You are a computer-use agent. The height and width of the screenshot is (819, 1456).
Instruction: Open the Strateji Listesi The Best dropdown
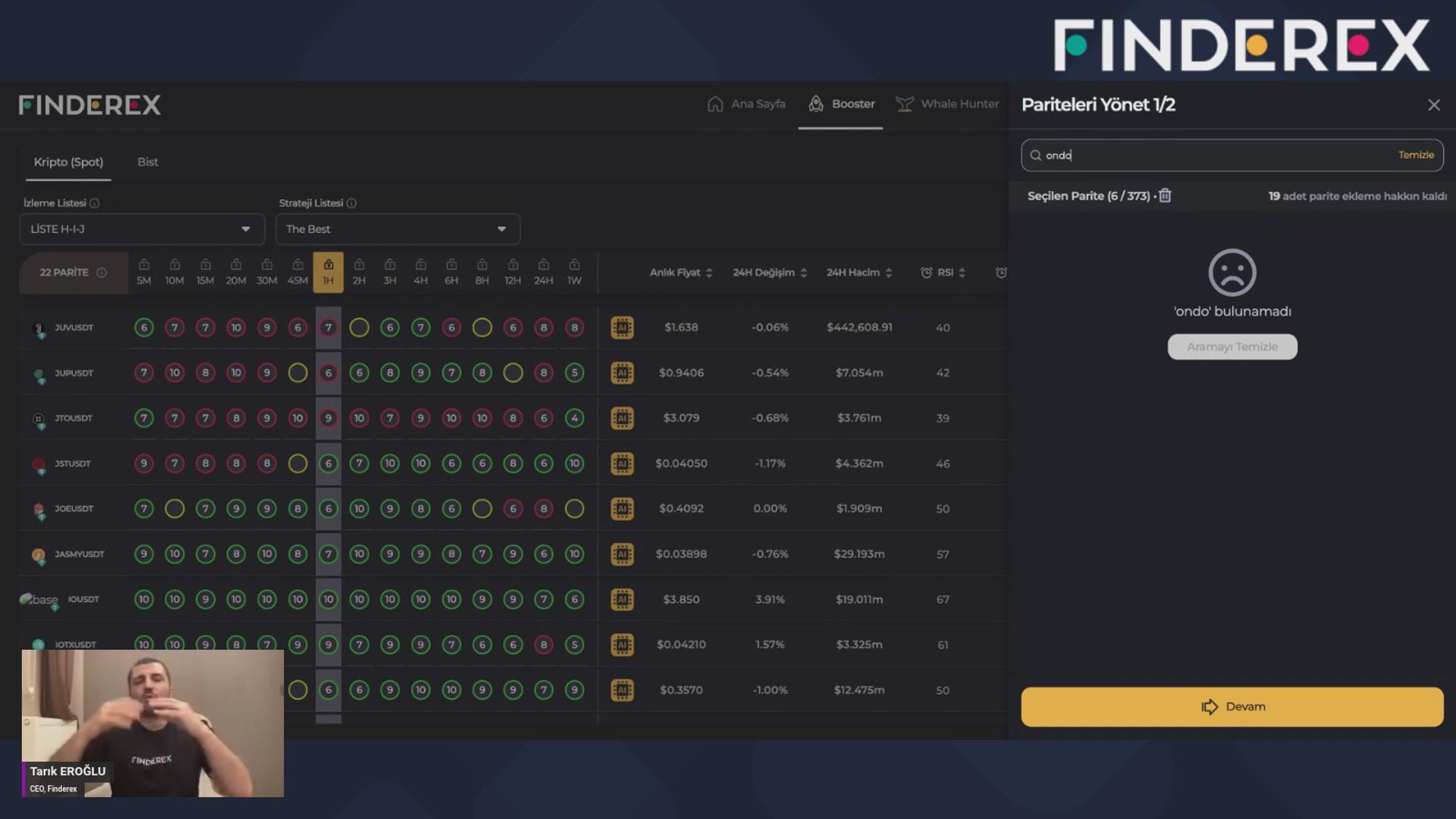pos(397,229)
